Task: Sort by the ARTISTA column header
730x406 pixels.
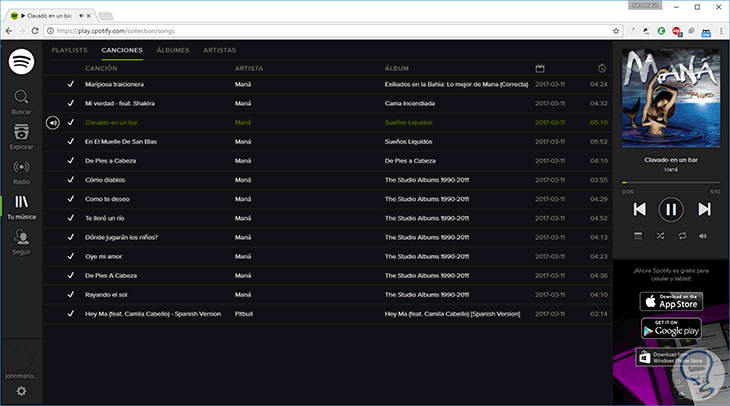Action: pos(249,68)
